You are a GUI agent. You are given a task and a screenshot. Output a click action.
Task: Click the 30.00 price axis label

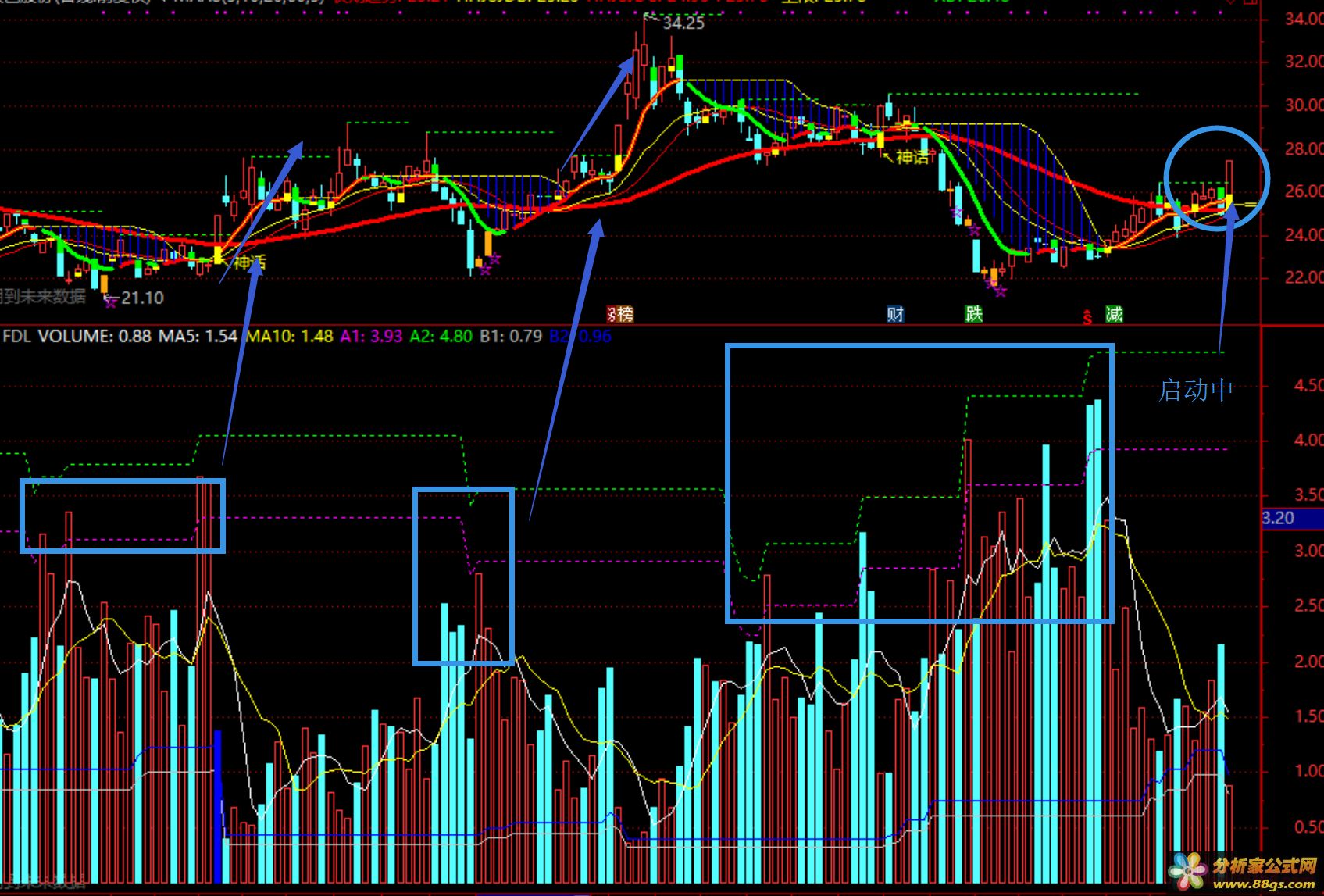(1304, 105)
